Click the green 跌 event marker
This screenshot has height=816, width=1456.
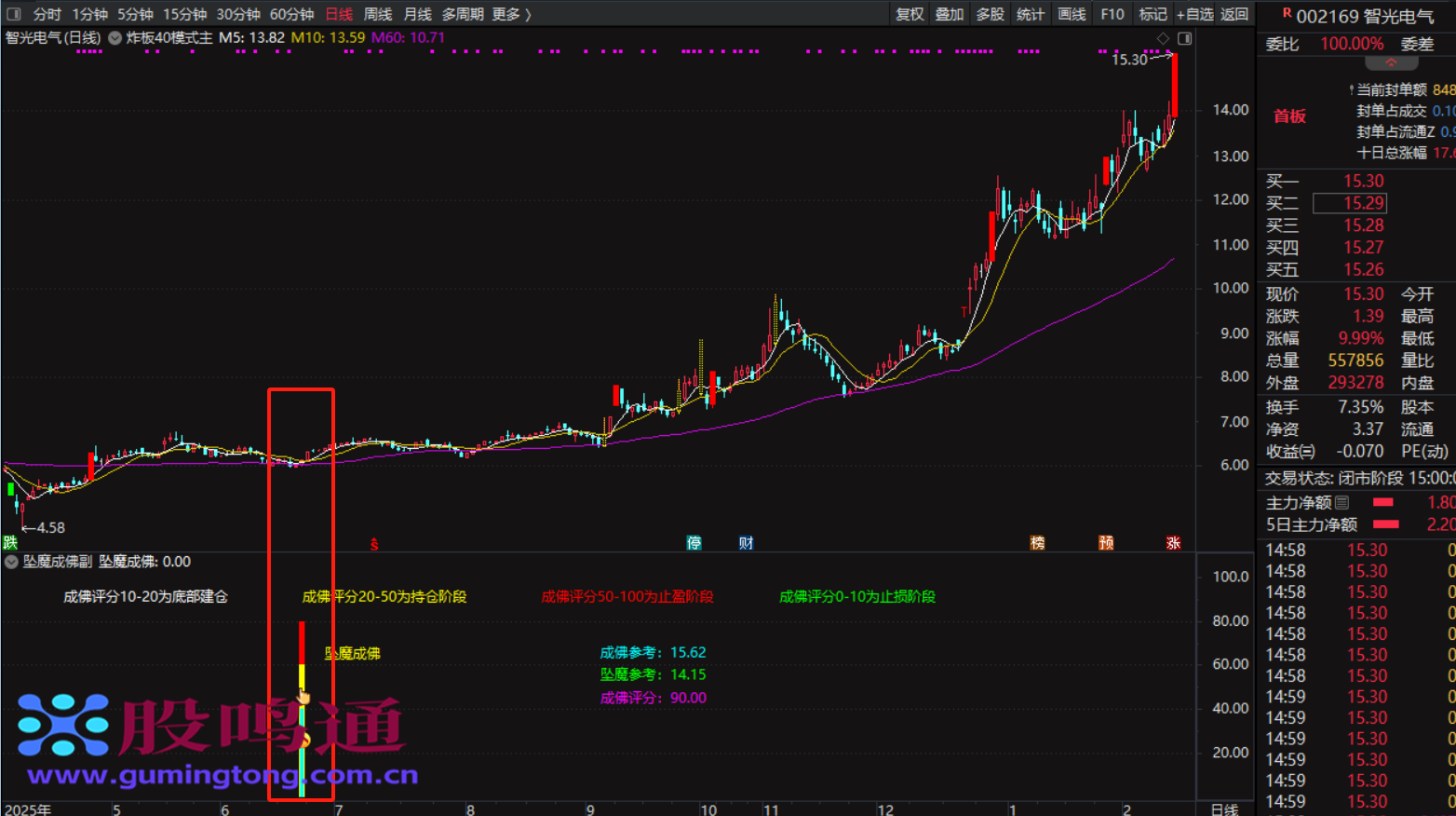[x=10, y=542]
